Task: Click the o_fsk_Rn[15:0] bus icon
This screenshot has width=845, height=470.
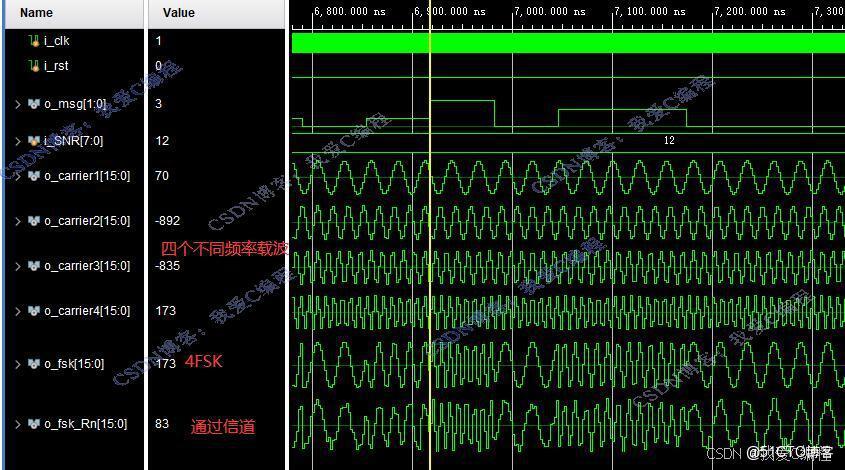Action: coord(34,424)
